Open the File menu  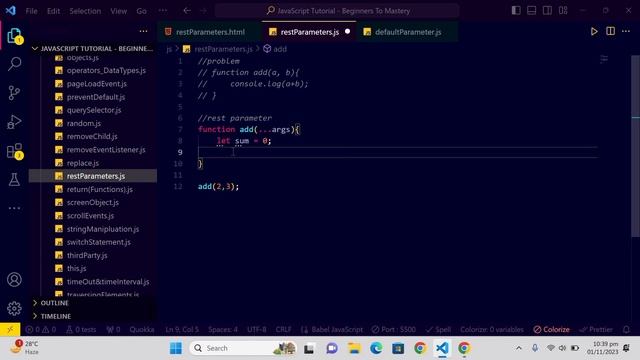(x=31, y=11)
